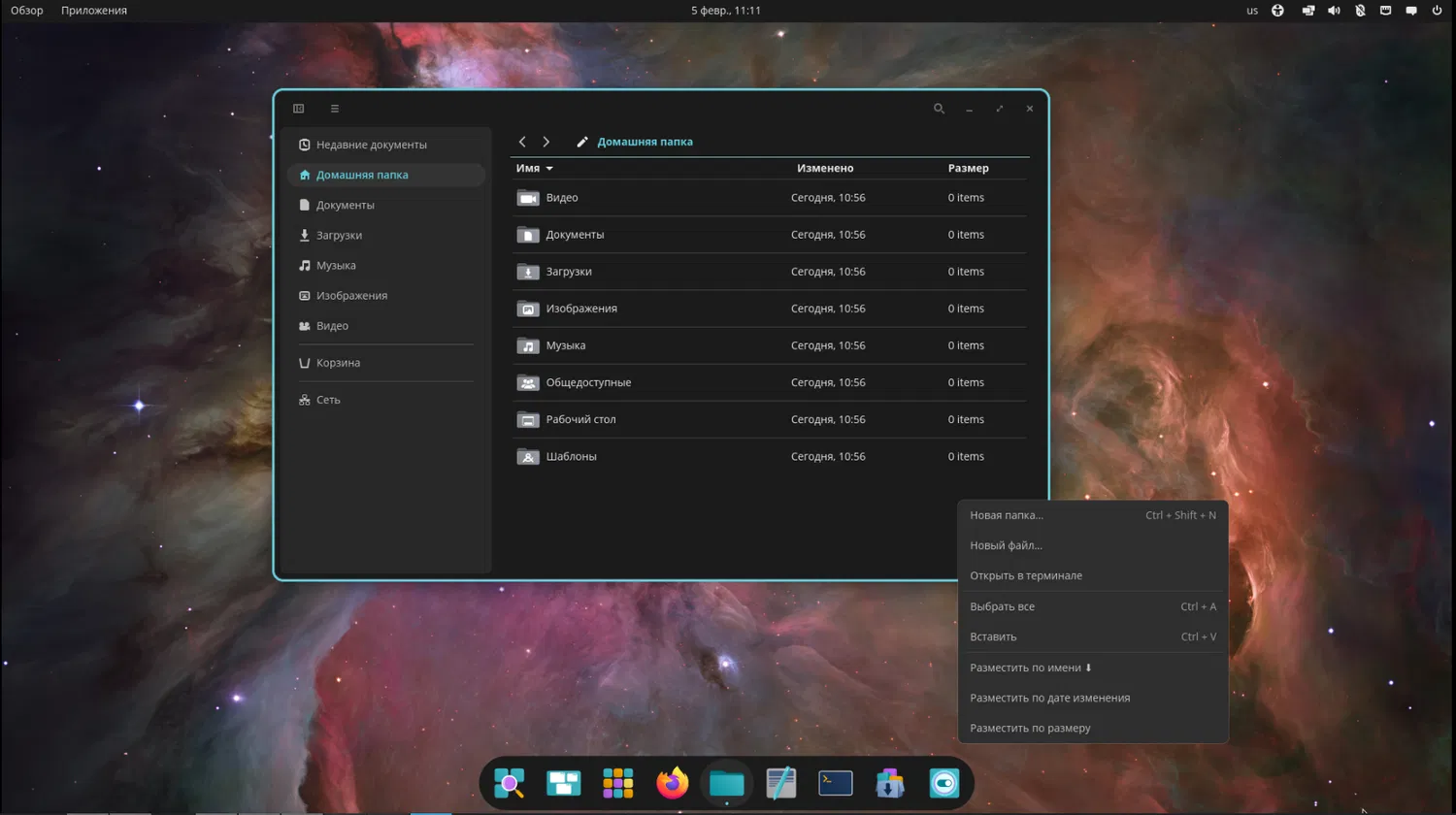1456x815 pixels.
Task: Click the 'Изображения' folder name in the file list
Action: click(581, 309)
